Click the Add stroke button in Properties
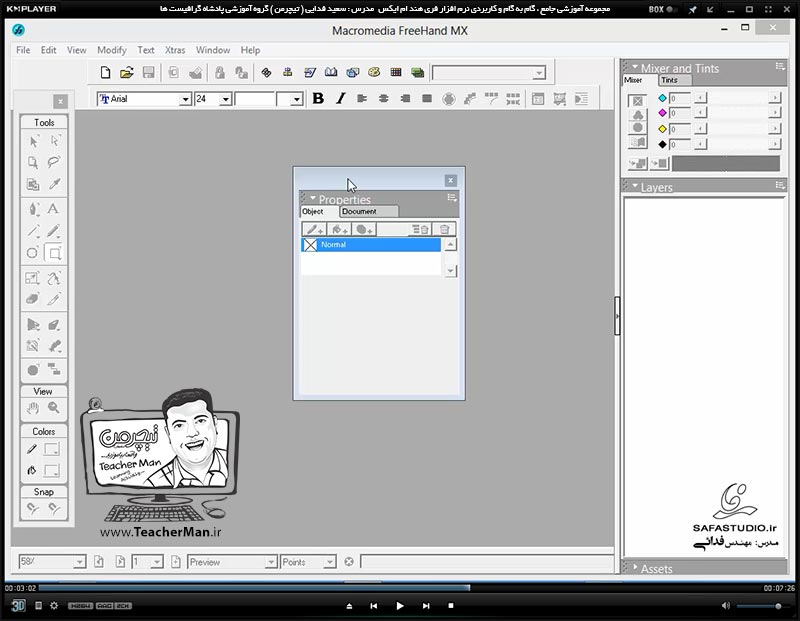 coord(314,230)
